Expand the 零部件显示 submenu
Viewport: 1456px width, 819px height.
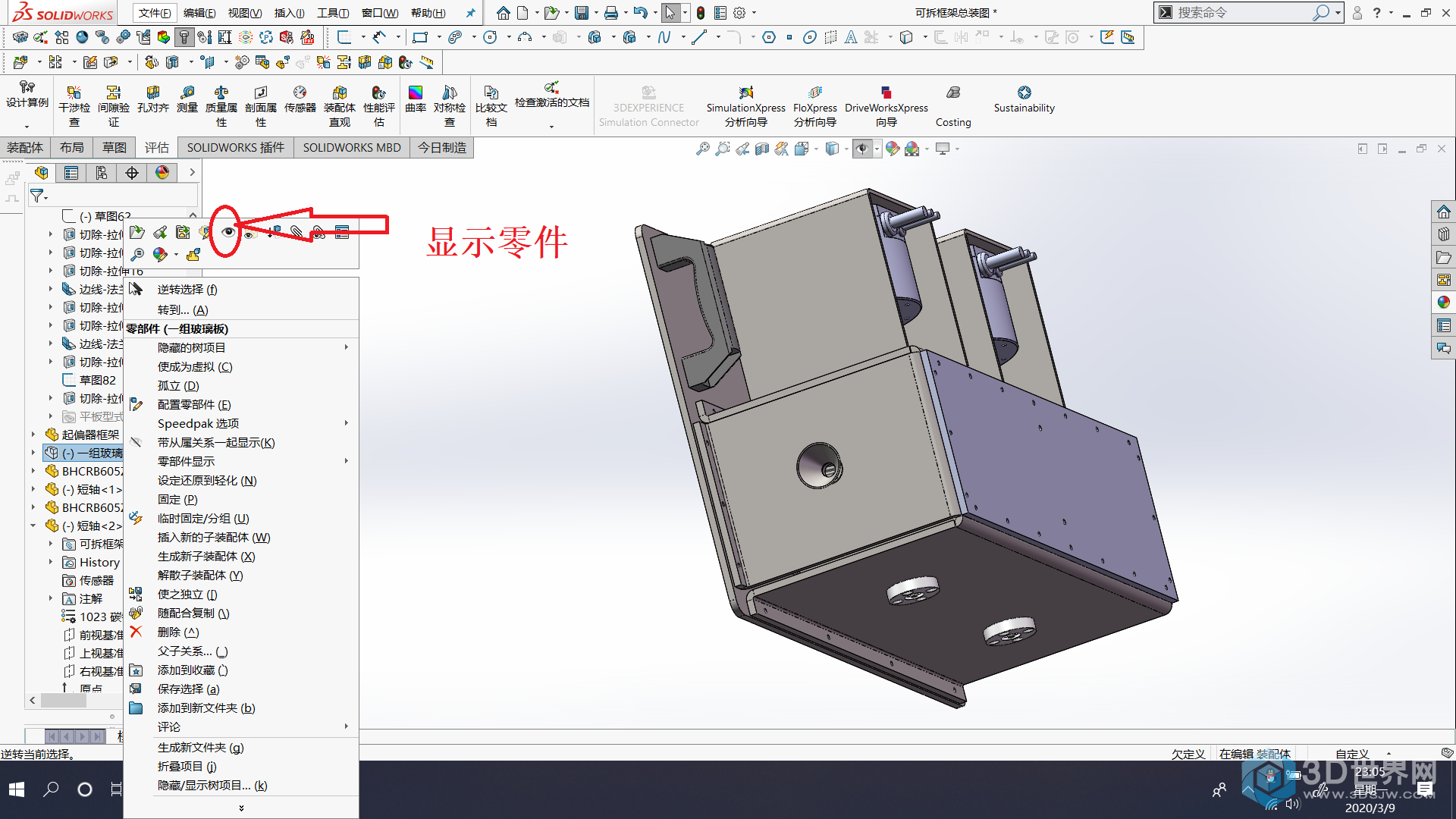347,461
